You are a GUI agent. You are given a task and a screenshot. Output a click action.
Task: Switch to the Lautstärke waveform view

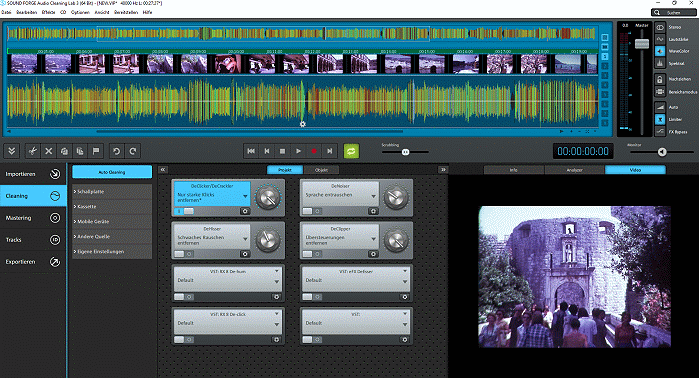pyautogui.click(x=660, y=39)
